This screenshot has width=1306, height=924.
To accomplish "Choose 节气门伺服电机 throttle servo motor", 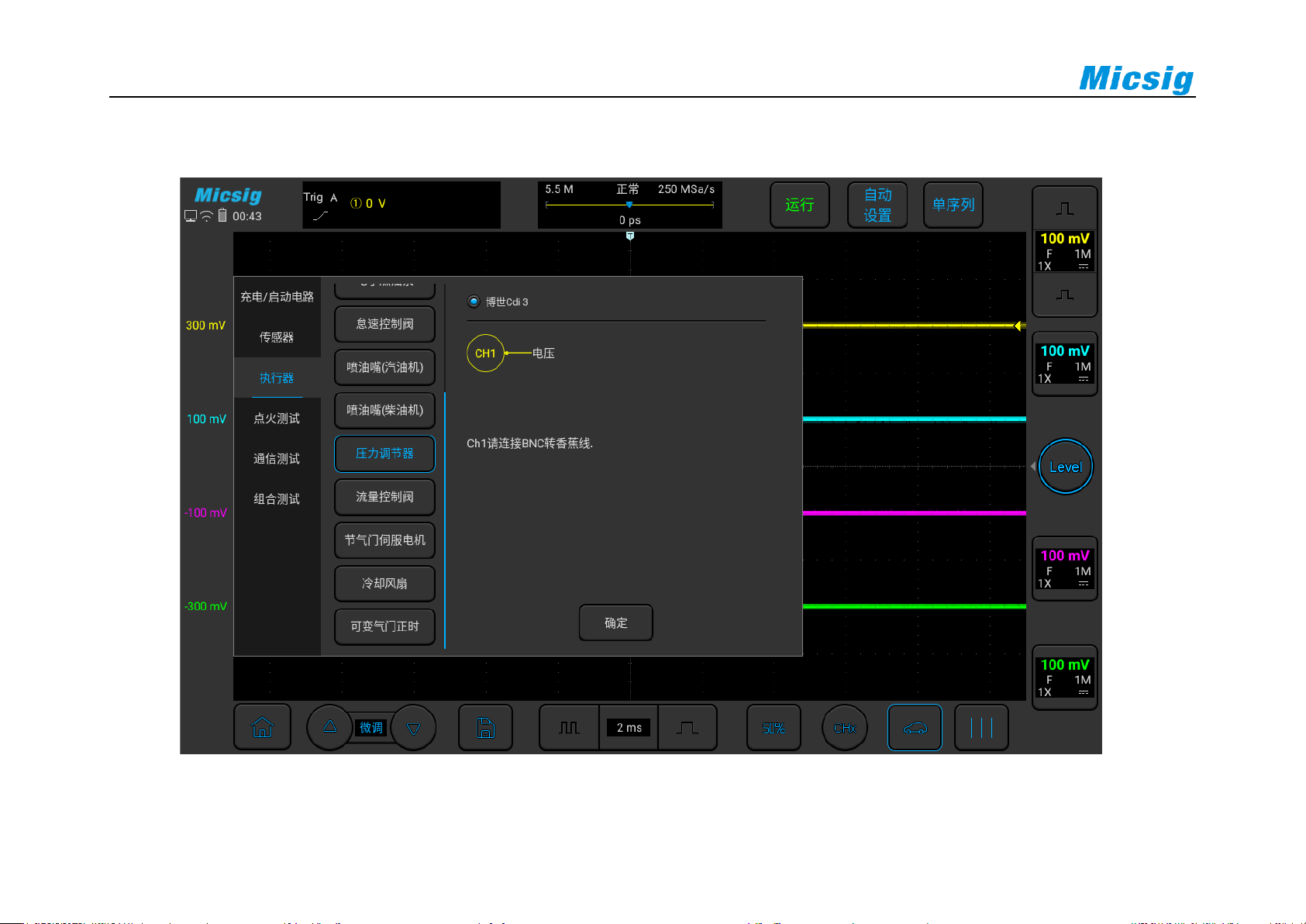I will tap(384, 540).
